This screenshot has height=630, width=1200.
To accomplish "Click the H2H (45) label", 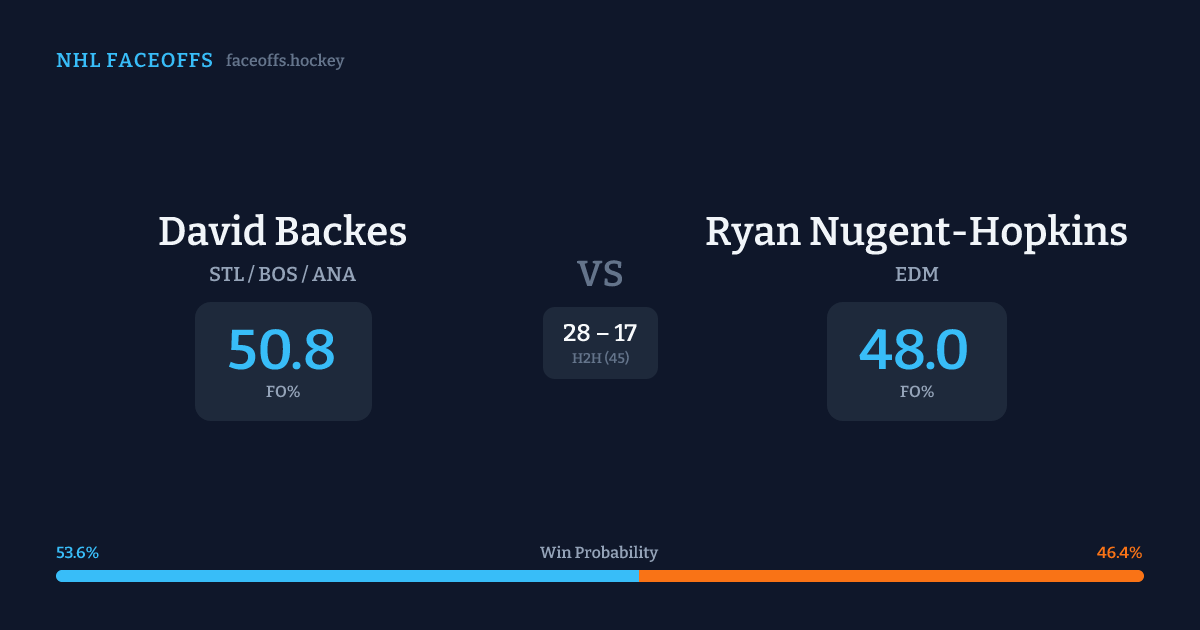I will [600, 358].
